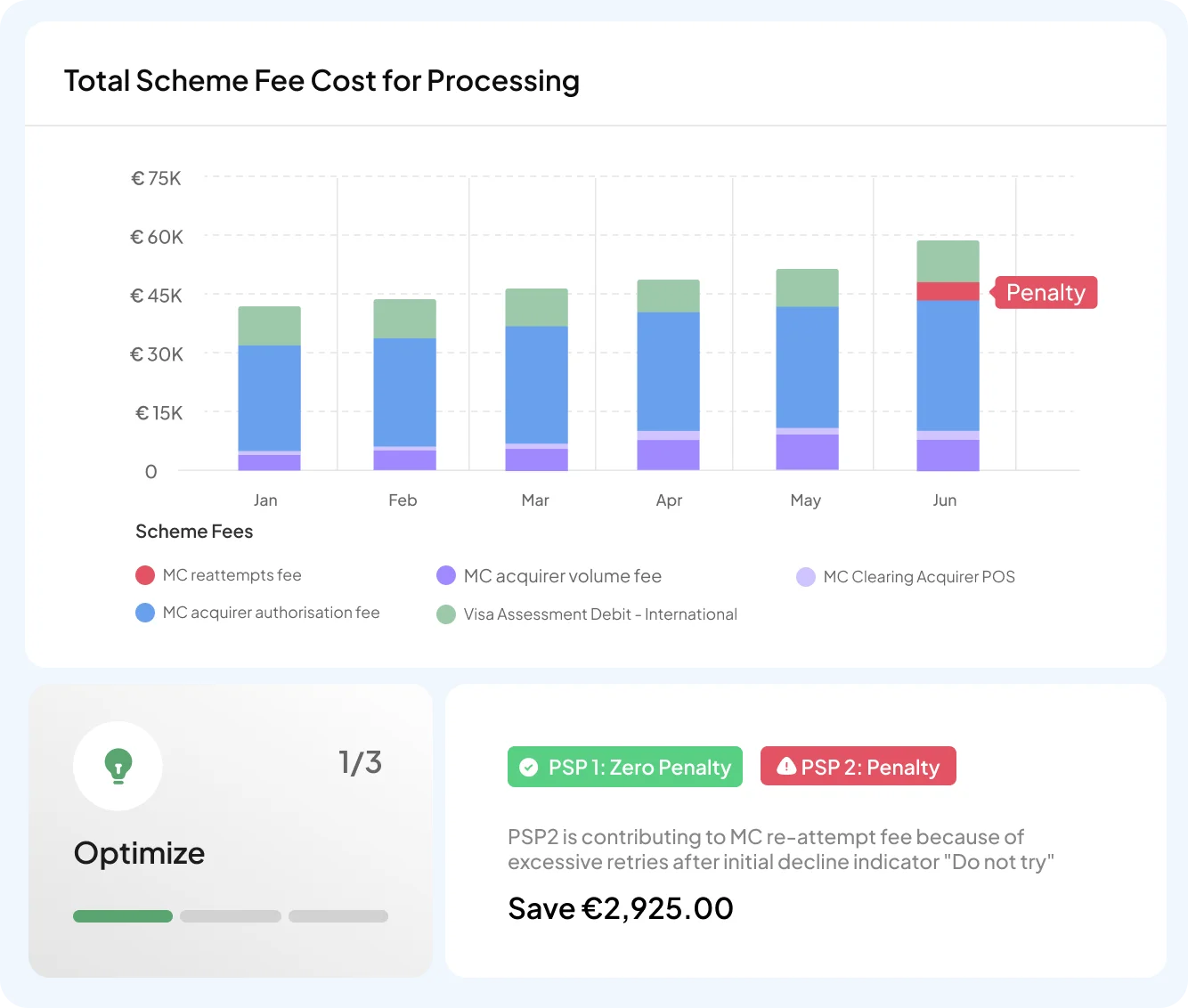Screen dimensions: 1188x1008
Task: Click the blue segment of the January bar
Action: 269,398
